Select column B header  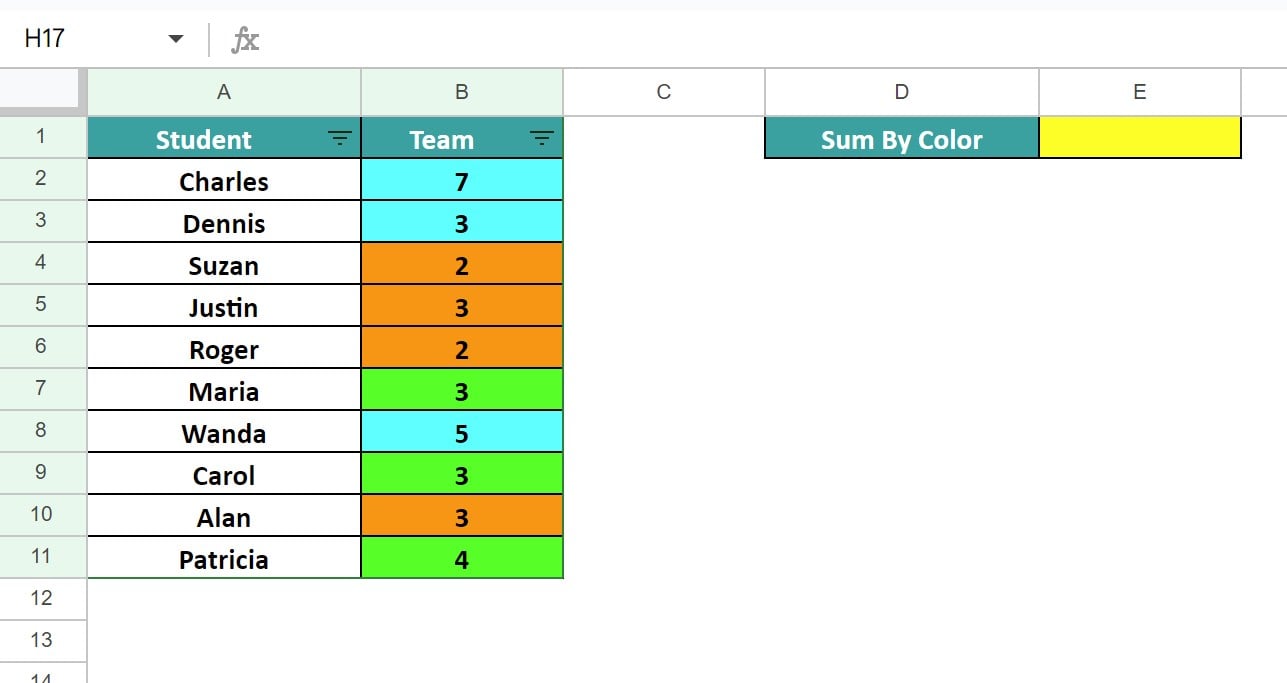[462, 92]
